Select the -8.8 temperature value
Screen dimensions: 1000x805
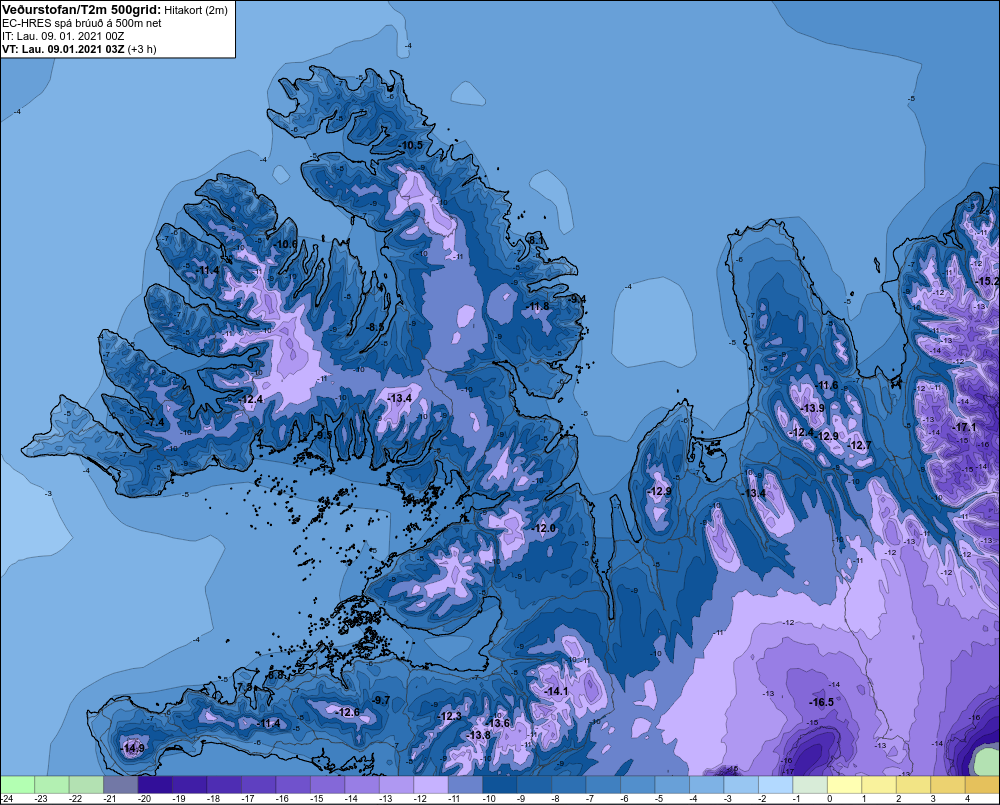tap(275, 675)
